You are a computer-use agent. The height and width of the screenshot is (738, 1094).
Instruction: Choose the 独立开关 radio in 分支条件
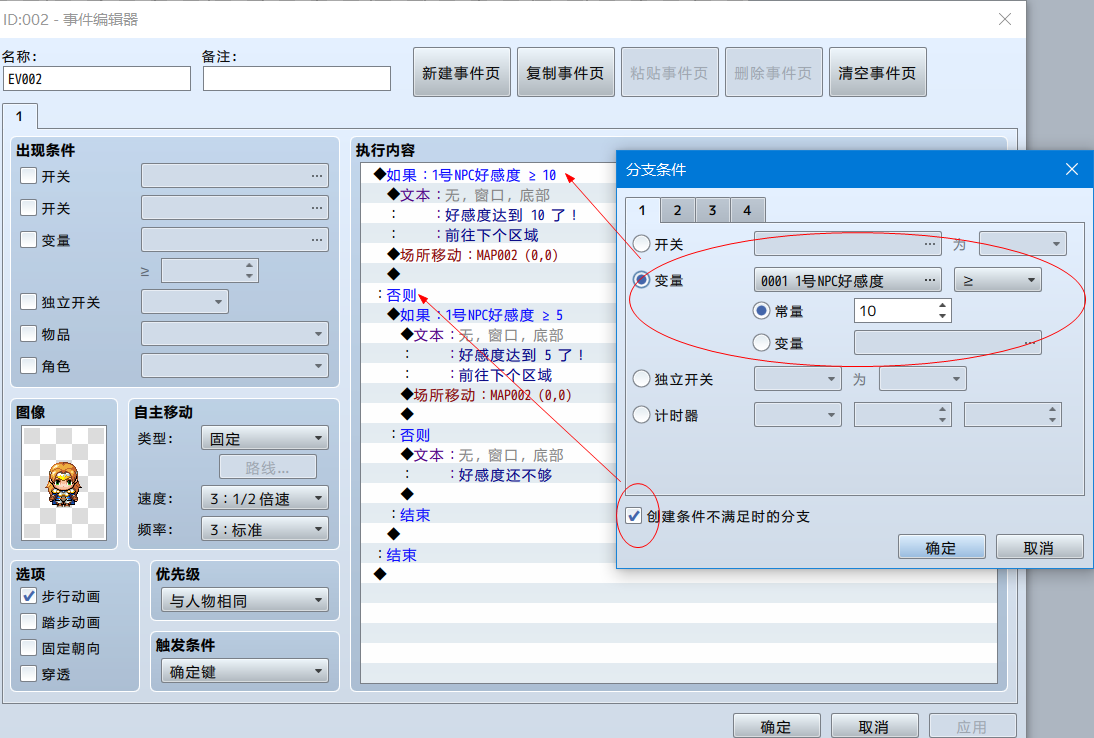pos(641,379)
